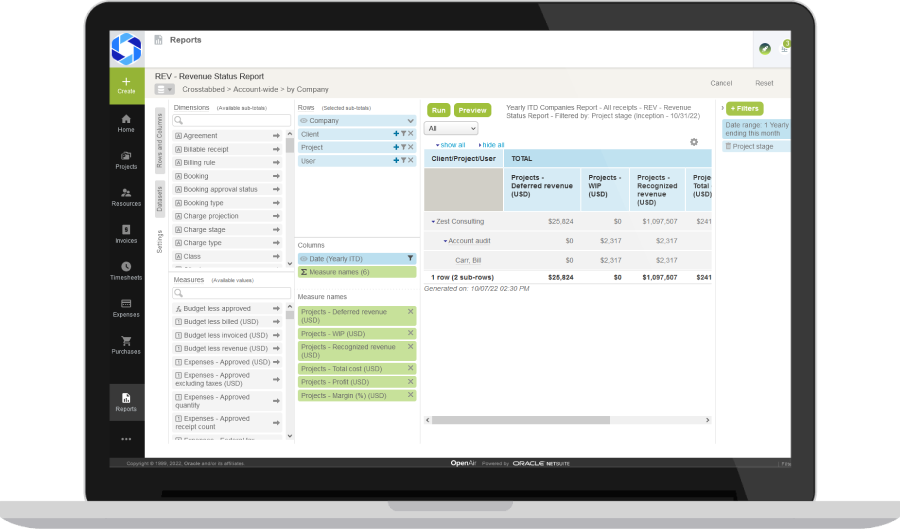
Task: Open Projects in the sidebar
Action: tap(126, 160)
